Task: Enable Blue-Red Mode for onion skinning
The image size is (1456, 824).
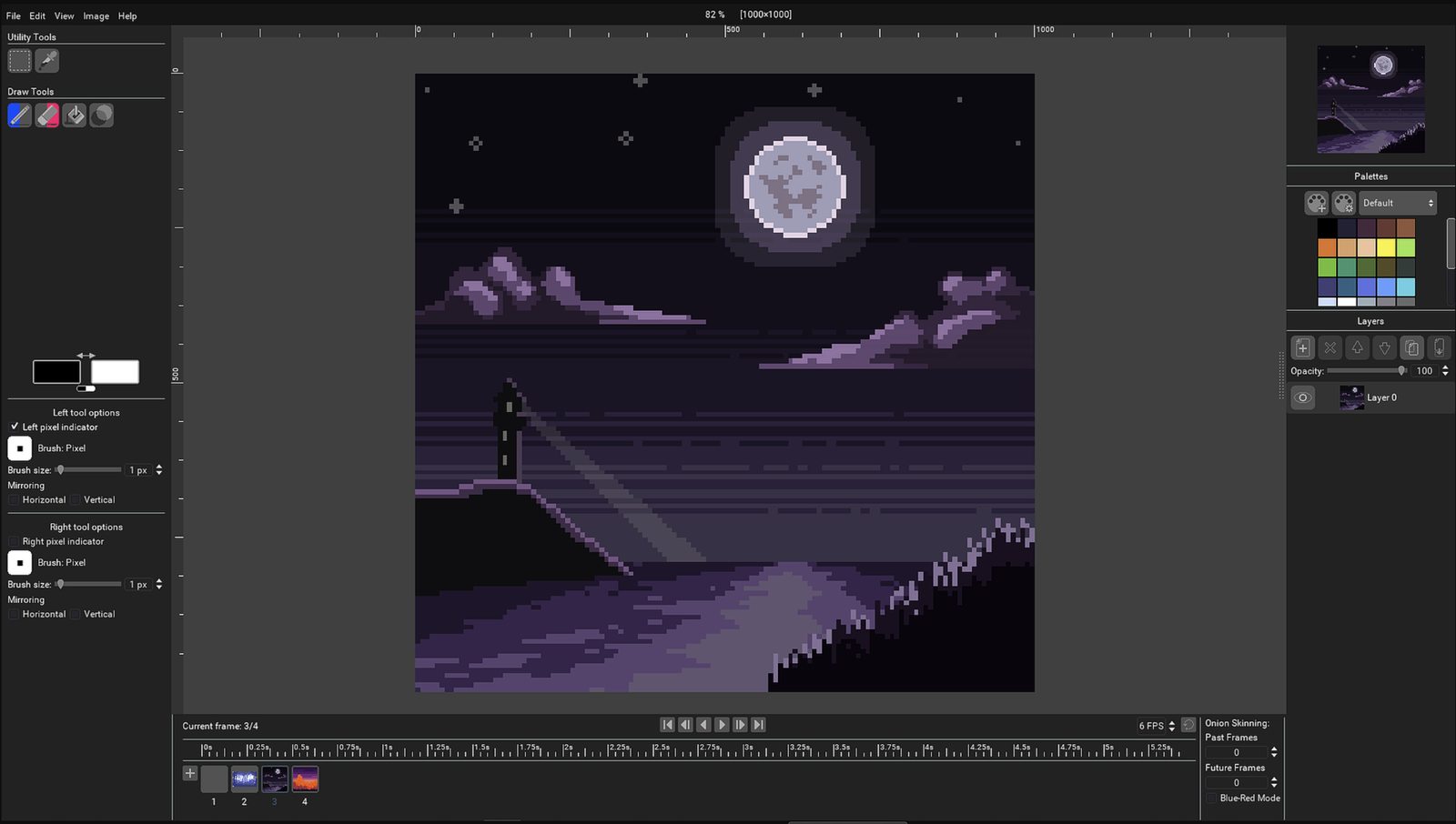Action: coord(1212,798)
